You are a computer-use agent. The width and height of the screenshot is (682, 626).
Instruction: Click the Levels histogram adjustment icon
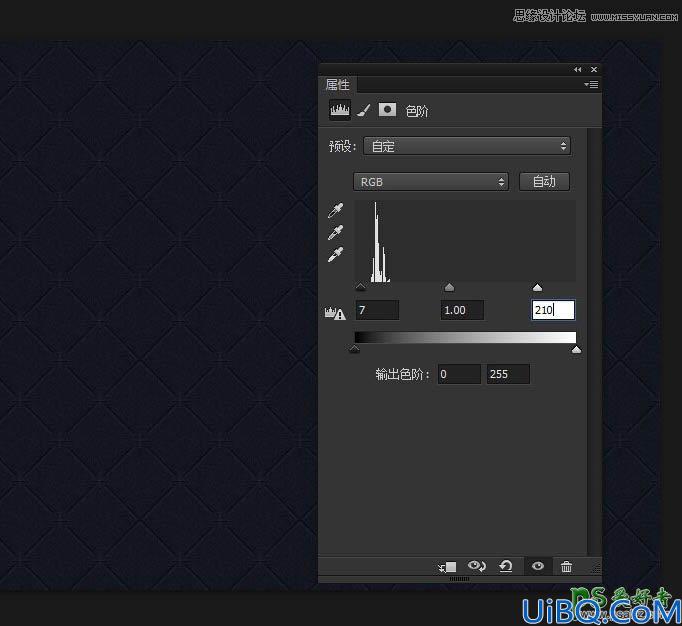[340, 110]
